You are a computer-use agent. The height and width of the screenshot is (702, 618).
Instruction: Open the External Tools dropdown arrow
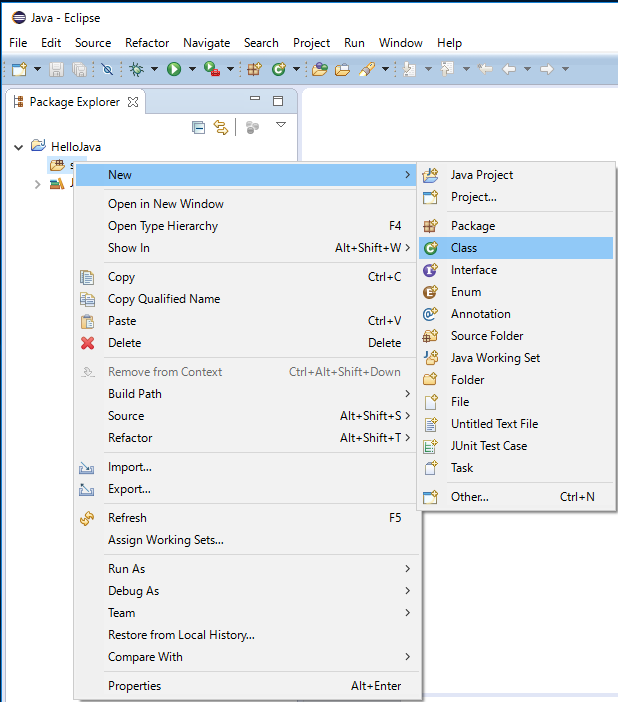[x=230, y=69]
